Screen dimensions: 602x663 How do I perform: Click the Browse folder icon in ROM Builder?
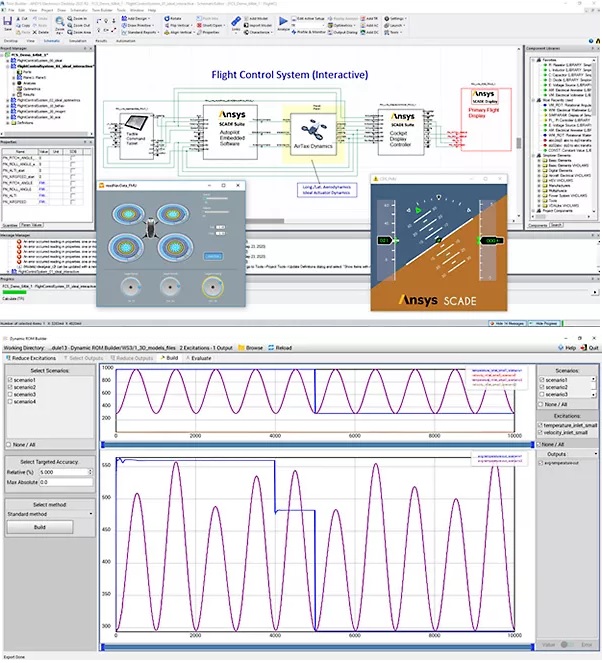click(x=241, y=348)
